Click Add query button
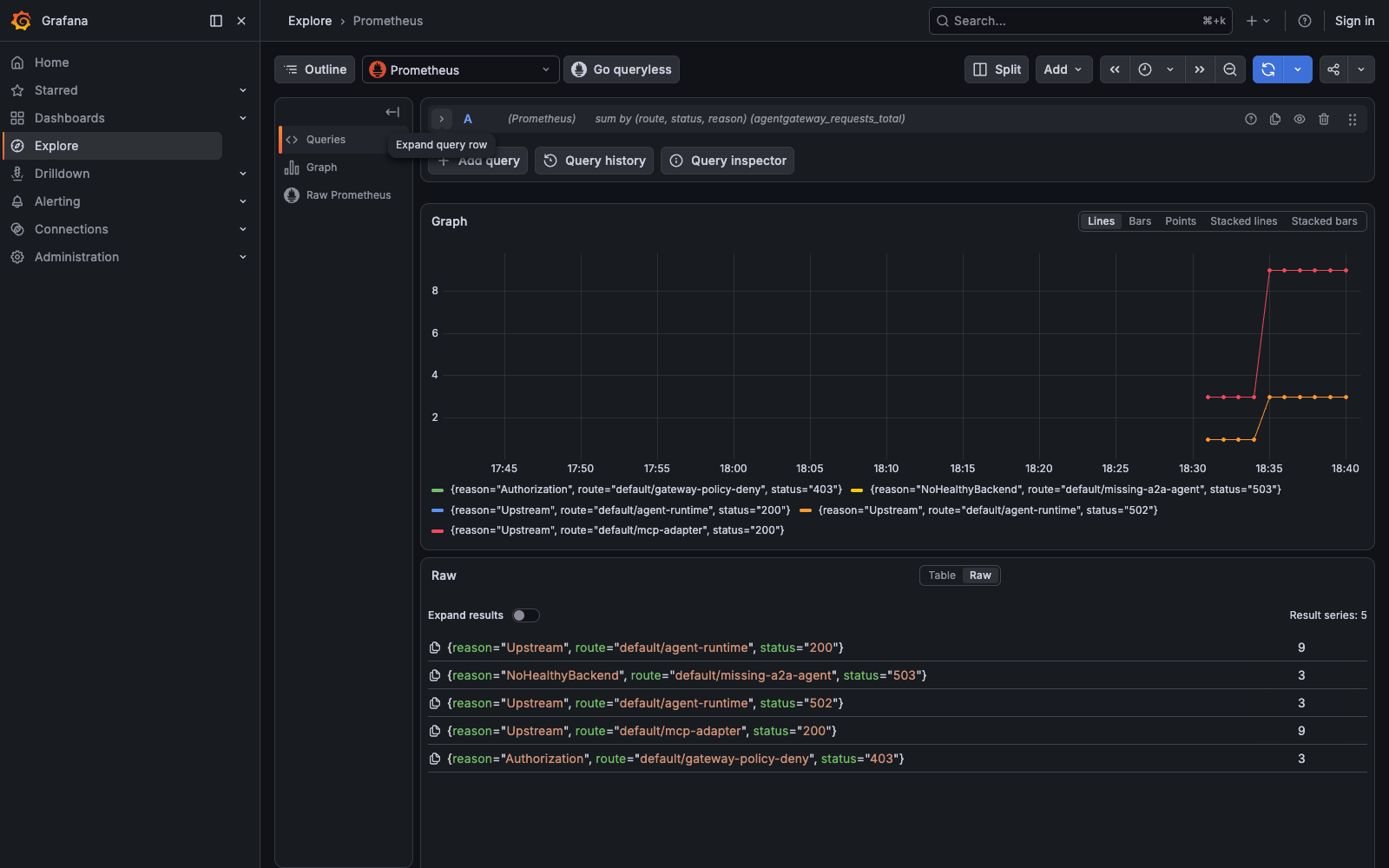The height and width of the screenshot is (868, 1389). point(477,161)
